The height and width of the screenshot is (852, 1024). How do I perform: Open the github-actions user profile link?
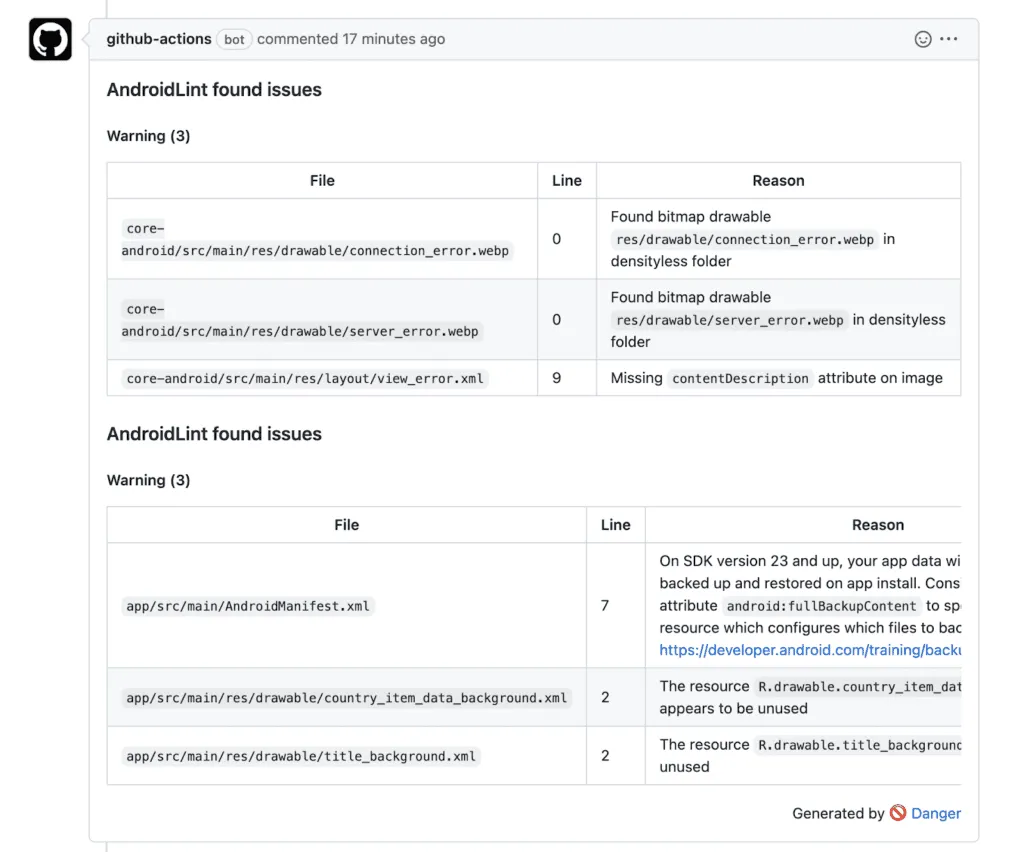click(x=159, y=39)
